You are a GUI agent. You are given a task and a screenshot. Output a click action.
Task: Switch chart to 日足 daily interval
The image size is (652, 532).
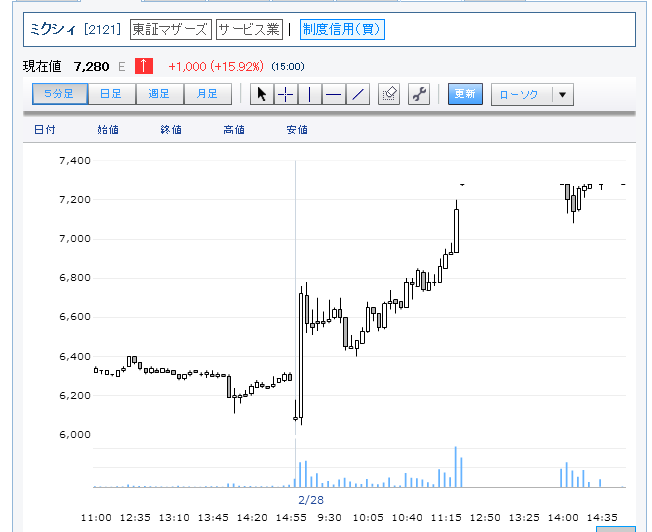pos(111,94)
